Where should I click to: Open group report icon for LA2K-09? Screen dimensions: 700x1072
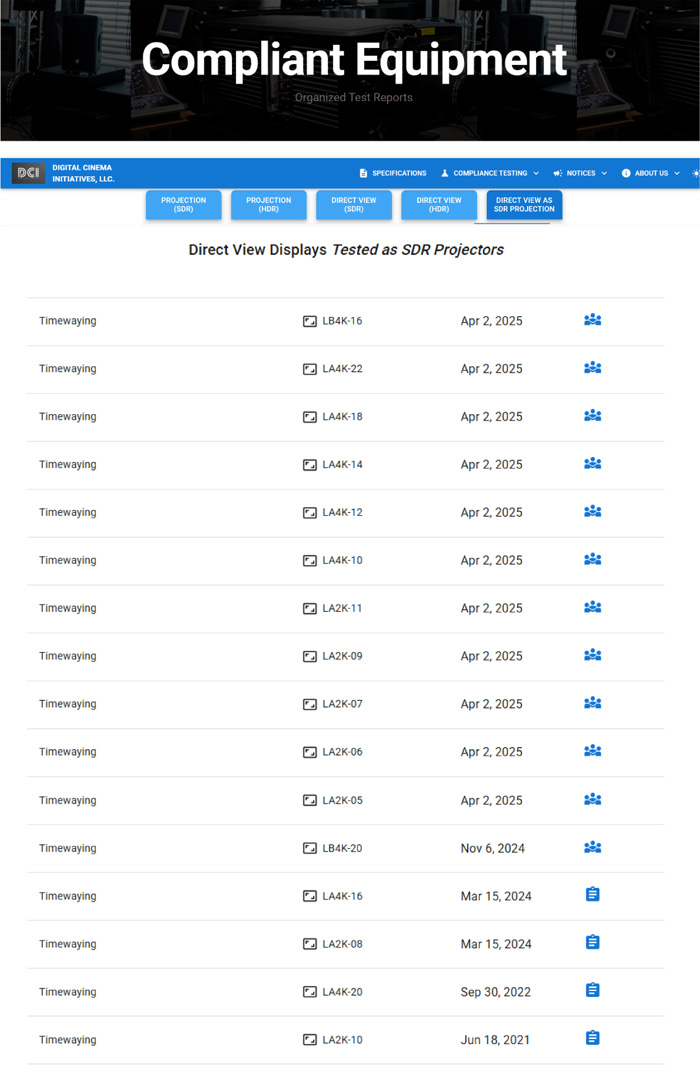(593, 655)
